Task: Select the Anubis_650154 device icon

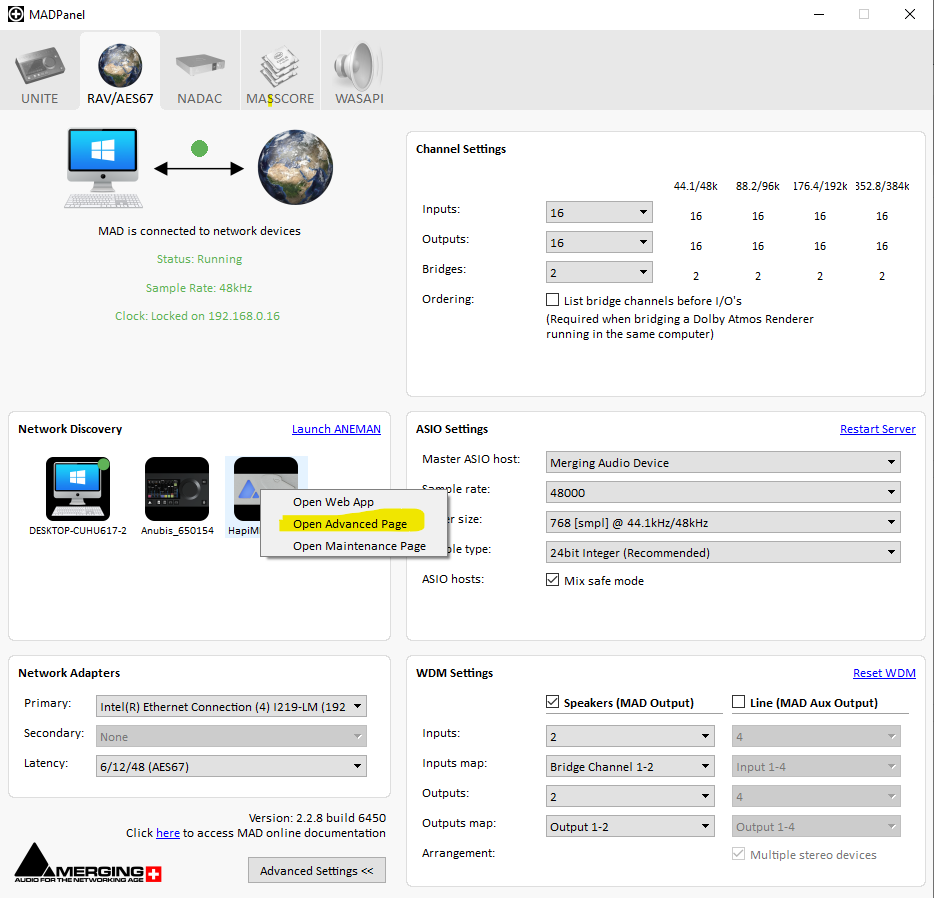Action: coord(177,489)
